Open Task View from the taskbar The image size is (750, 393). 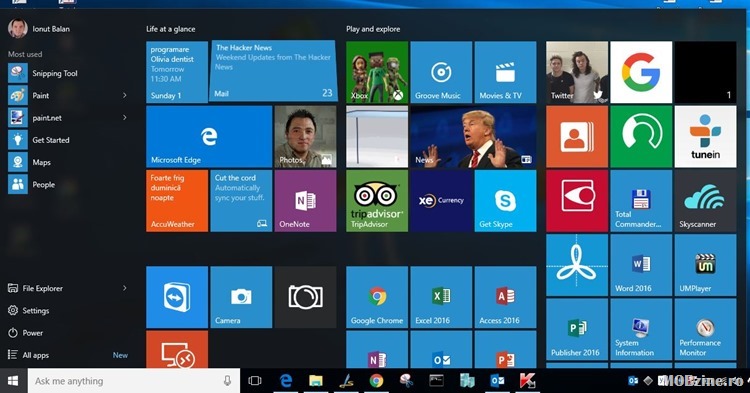255,381
